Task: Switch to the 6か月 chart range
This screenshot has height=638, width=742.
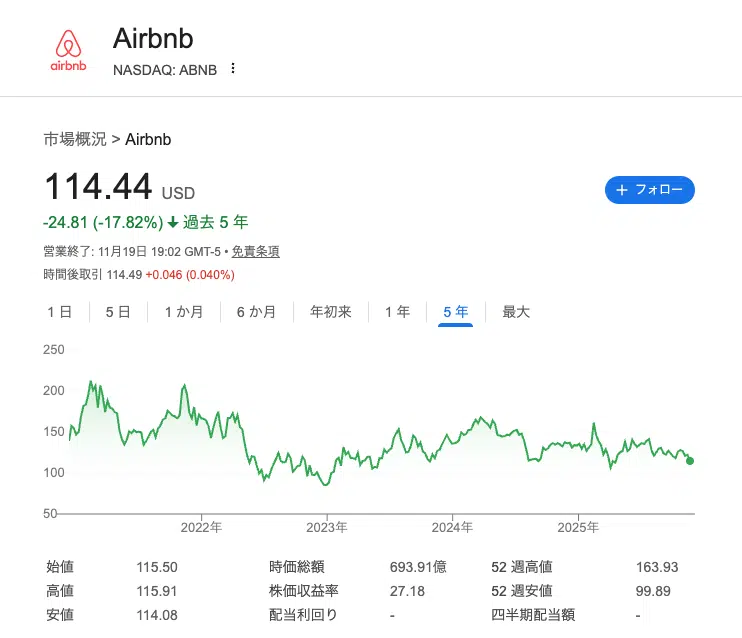Action: tap(256, 312)
